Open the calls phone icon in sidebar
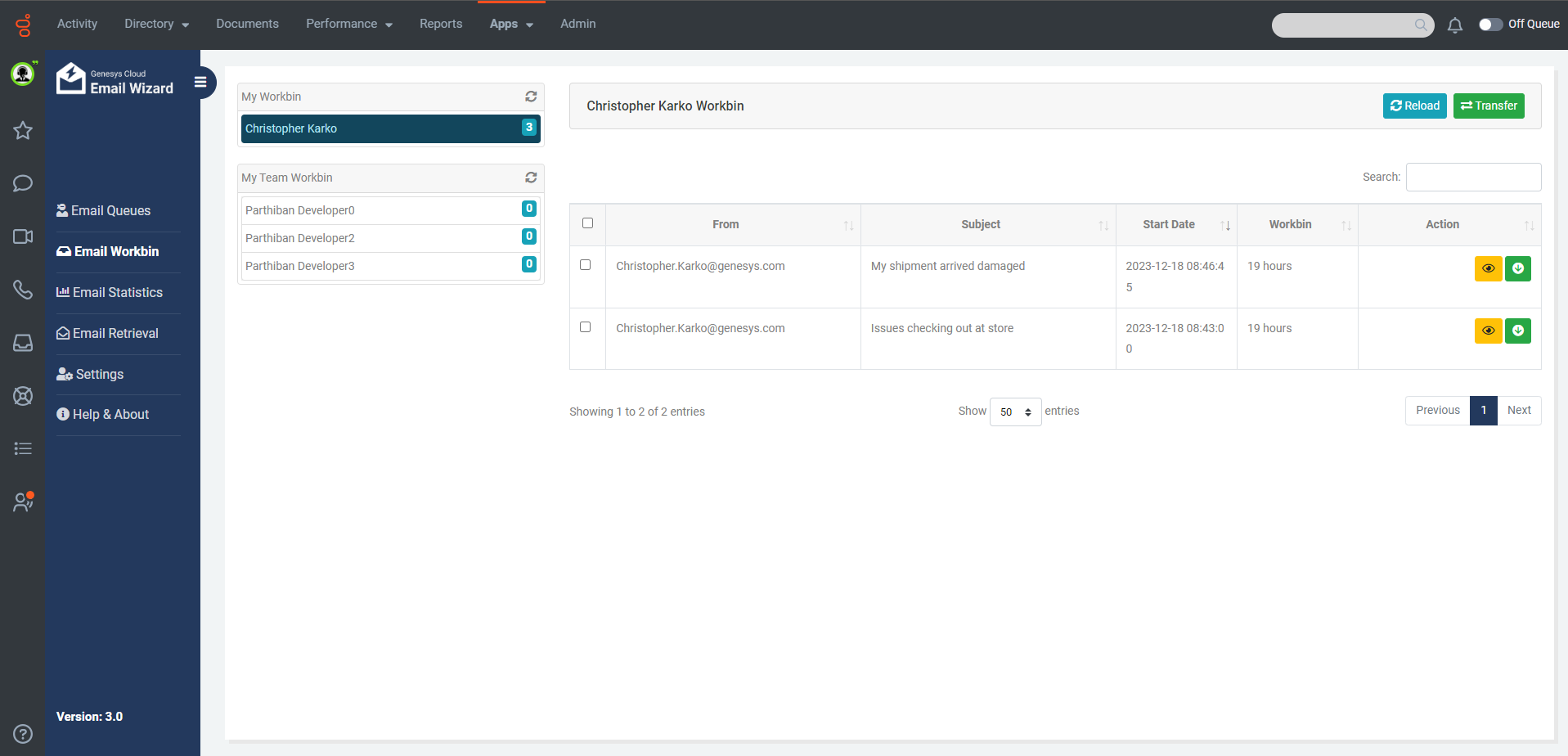The height and width of the screenshot is (756, 1568). (23, 290)
